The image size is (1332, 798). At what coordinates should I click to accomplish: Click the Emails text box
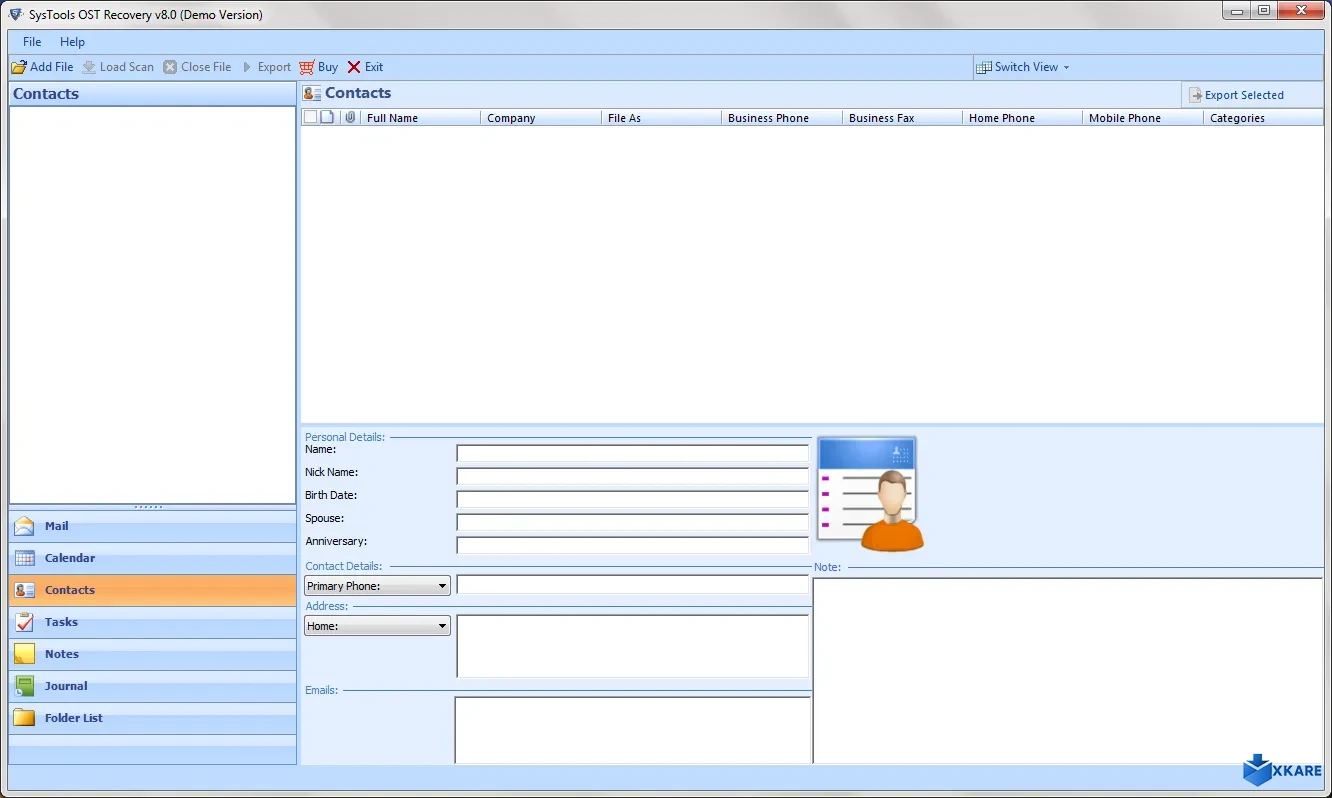click(x=632, y=731)
